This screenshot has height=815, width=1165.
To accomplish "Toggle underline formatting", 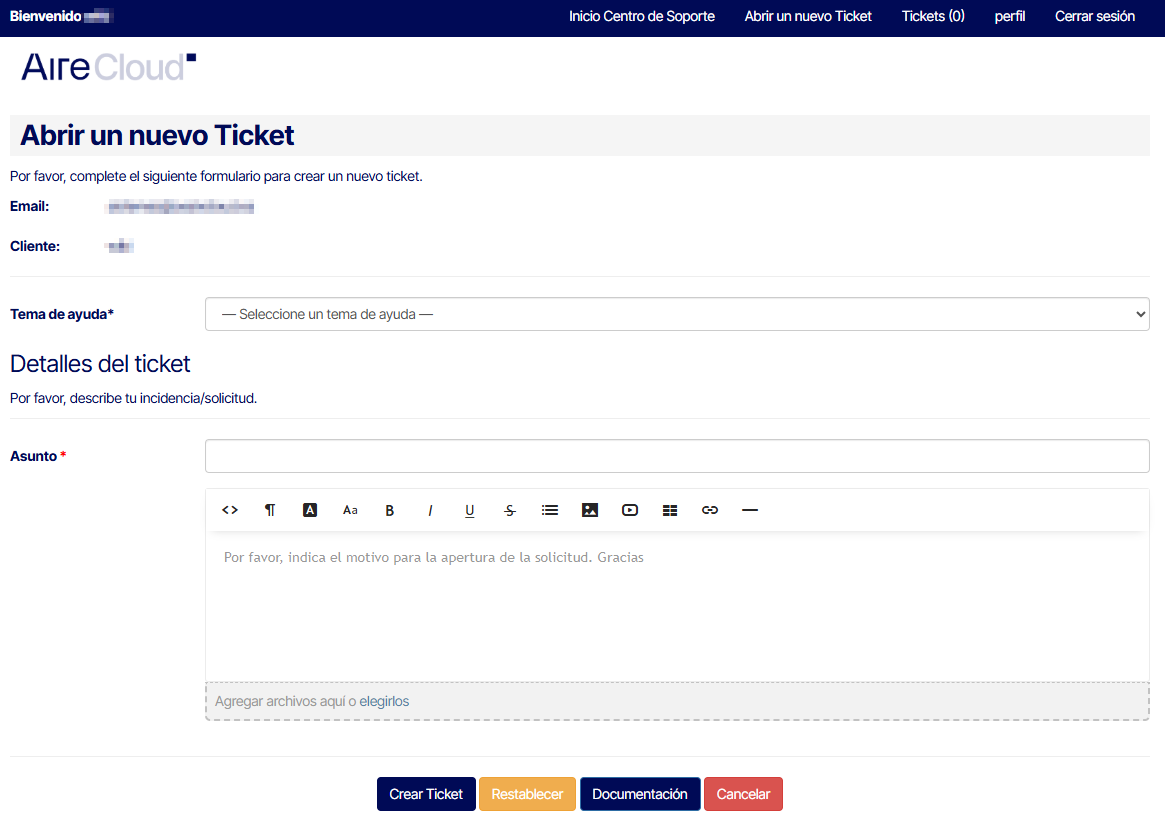I will 469,510.
